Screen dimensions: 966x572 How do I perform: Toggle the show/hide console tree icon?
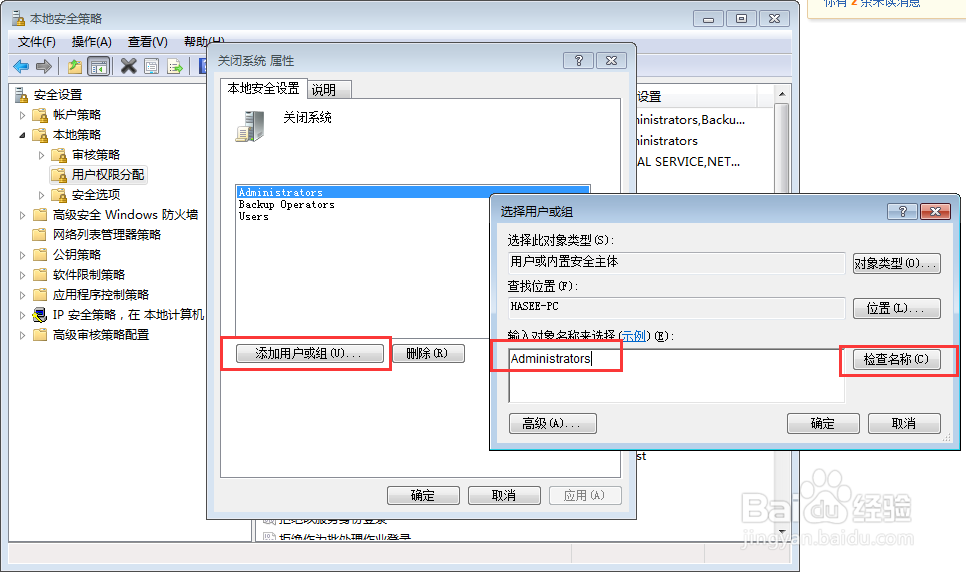[99, 66]
